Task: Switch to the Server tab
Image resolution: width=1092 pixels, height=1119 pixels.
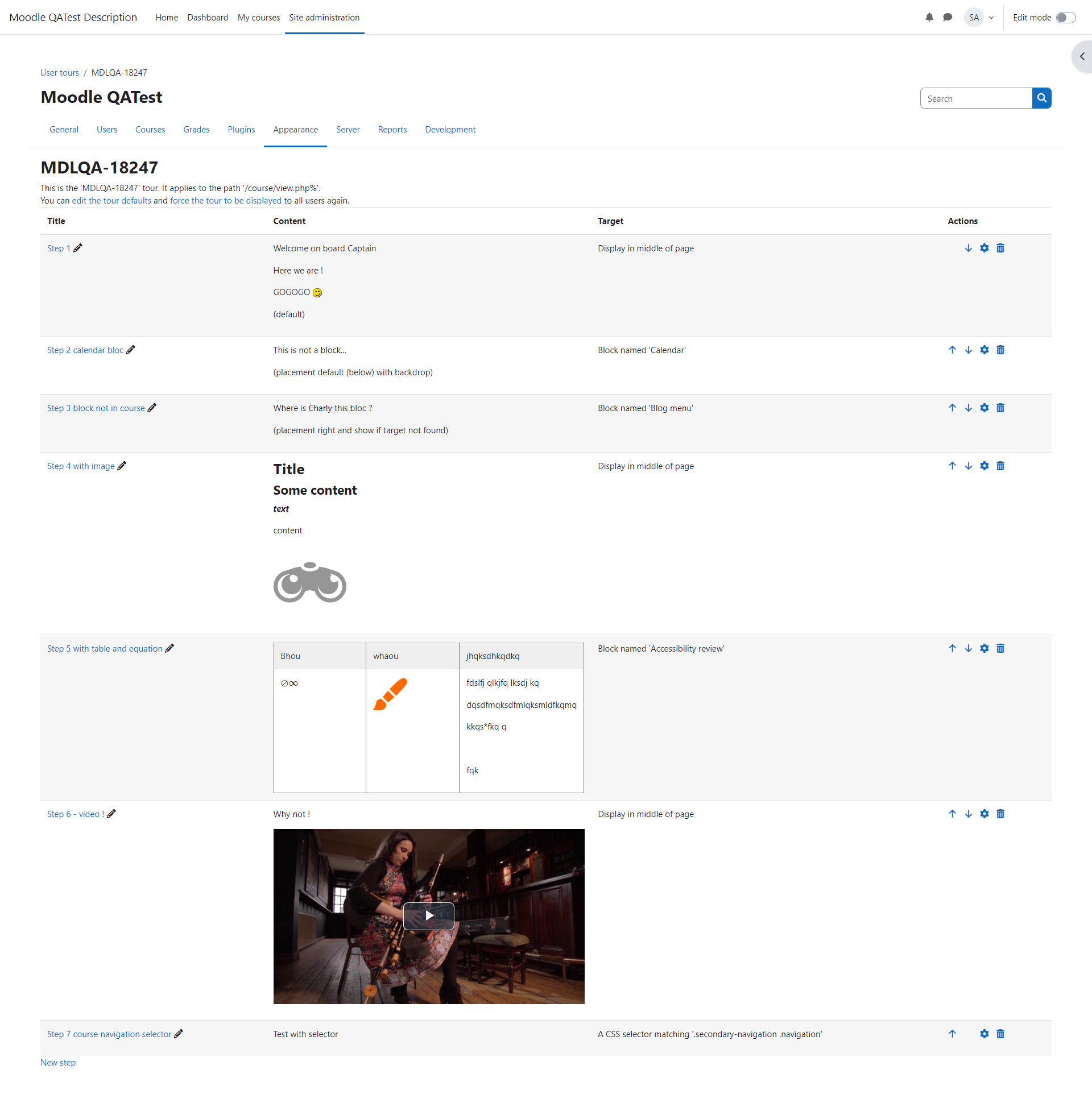Action: click(x=348, y=130)
